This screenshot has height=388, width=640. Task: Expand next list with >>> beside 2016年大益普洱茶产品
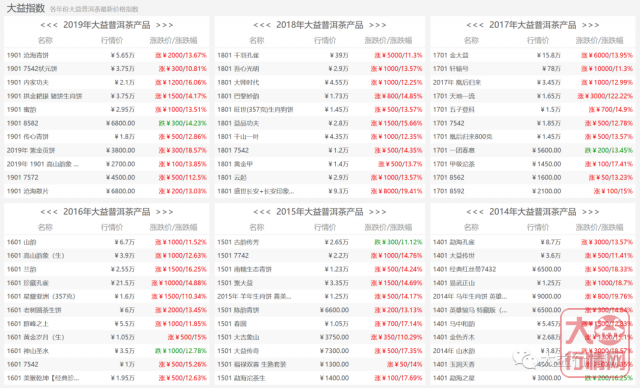(164, 212)
